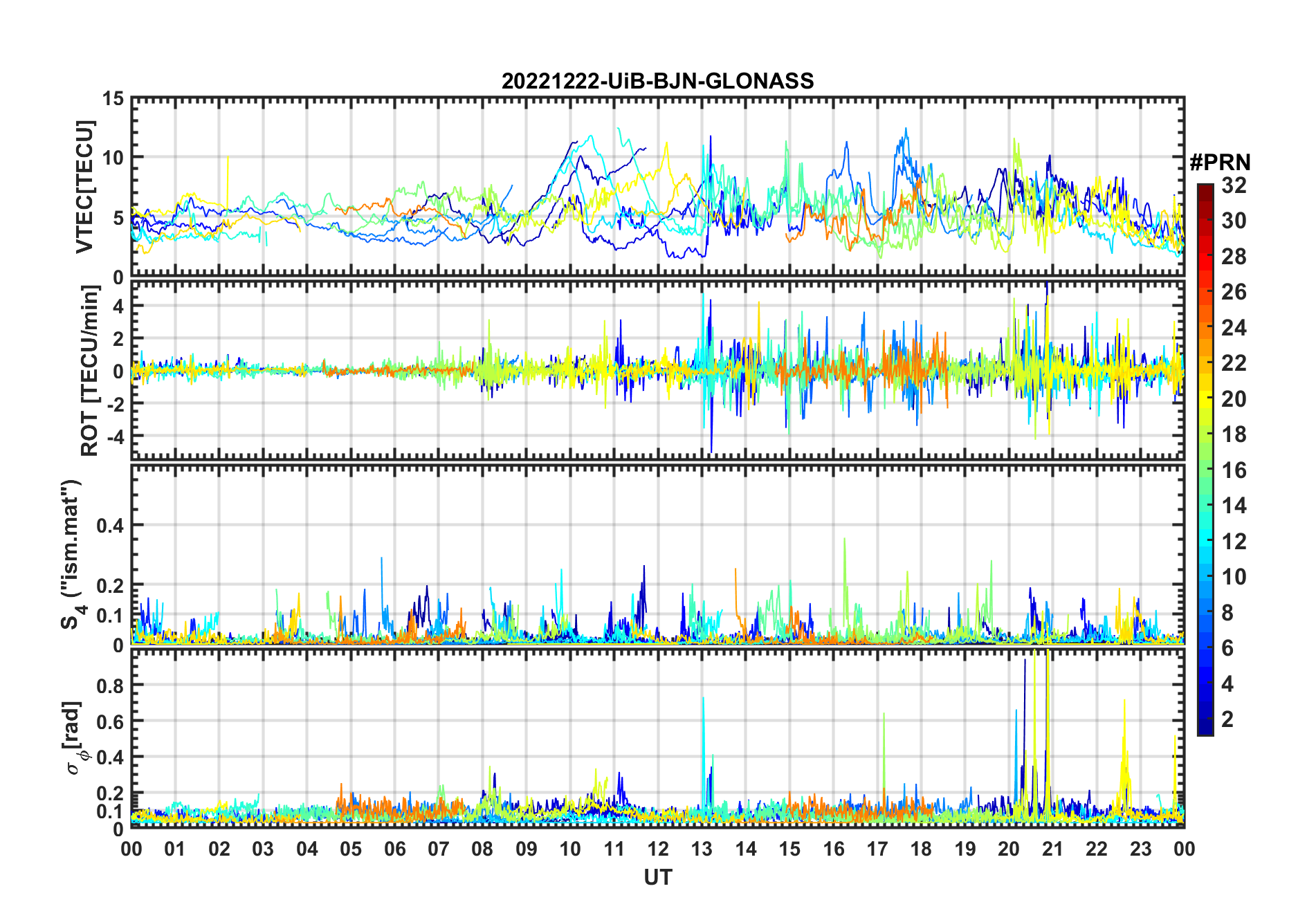This screenshot has height=920, width=1316.
Task: Click the x-axis tick label 05
Action: click(350, 849)
